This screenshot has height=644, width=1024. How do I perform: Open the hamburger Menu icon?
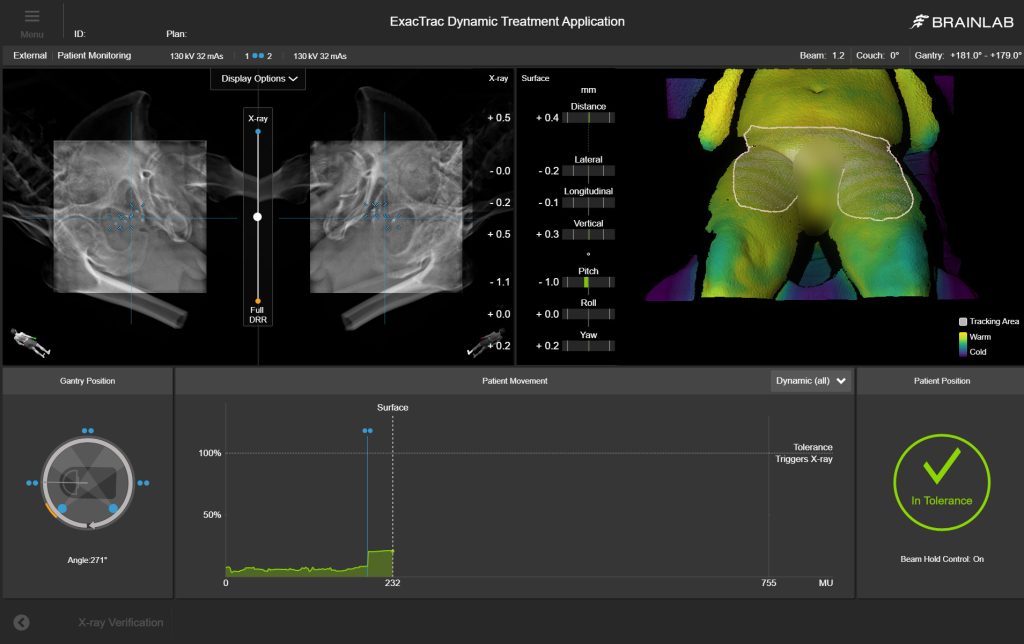click(x=32, y=17)
